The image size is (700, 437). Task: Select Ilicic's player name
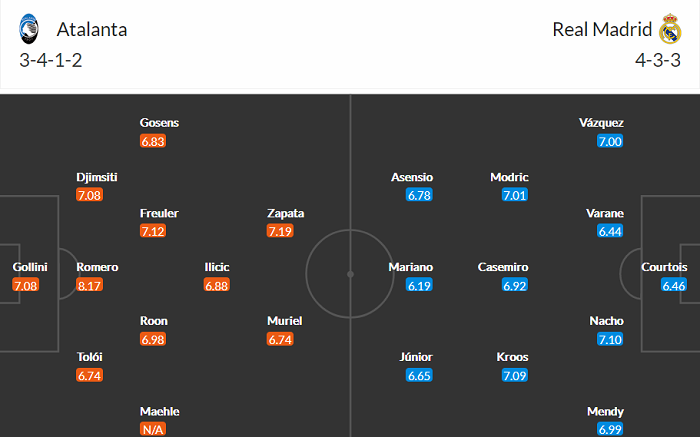(x=217, y=267)
